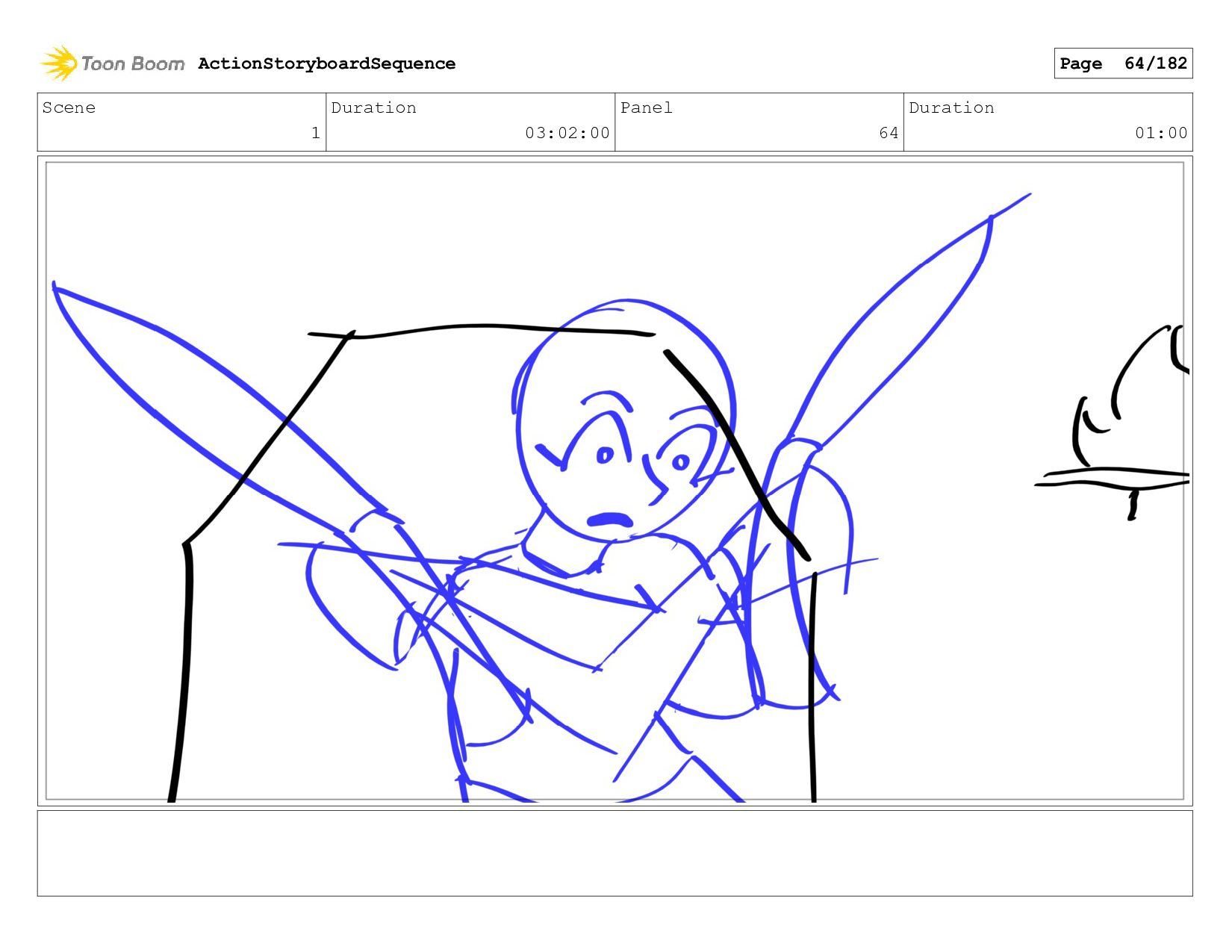Click the Toon Boom logo
Viewport: 1232px width, 952px height.
[112, 63]
